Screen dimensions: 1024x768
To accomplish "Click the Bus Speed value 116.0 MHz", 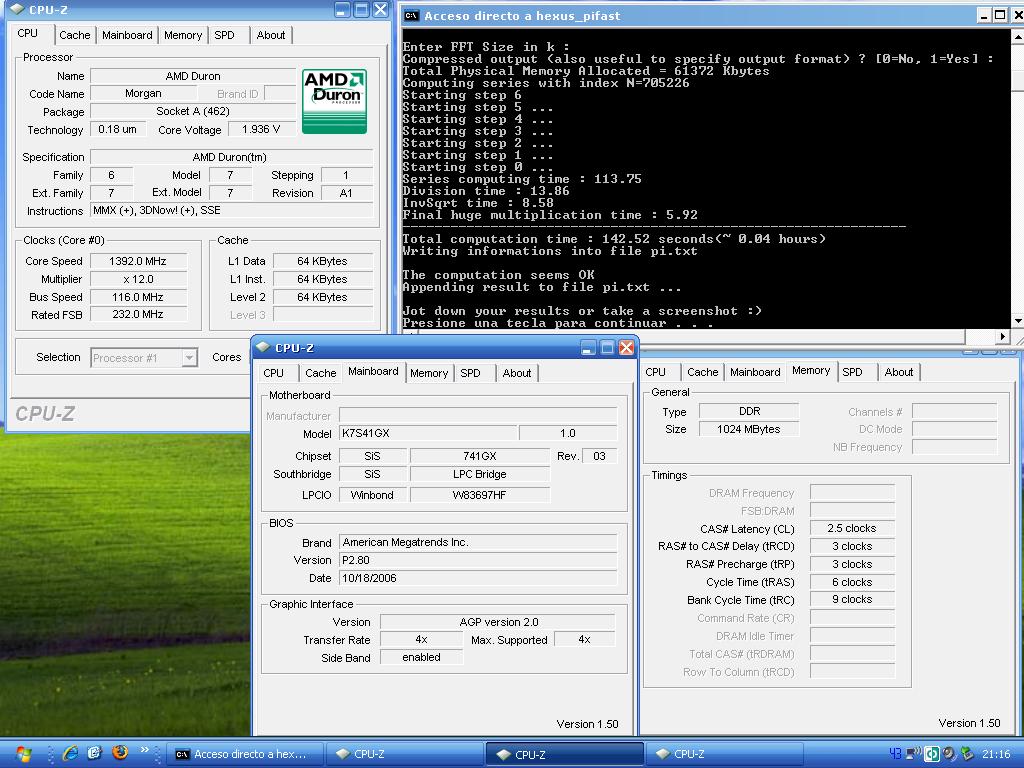I will click(x=138, y=296).
